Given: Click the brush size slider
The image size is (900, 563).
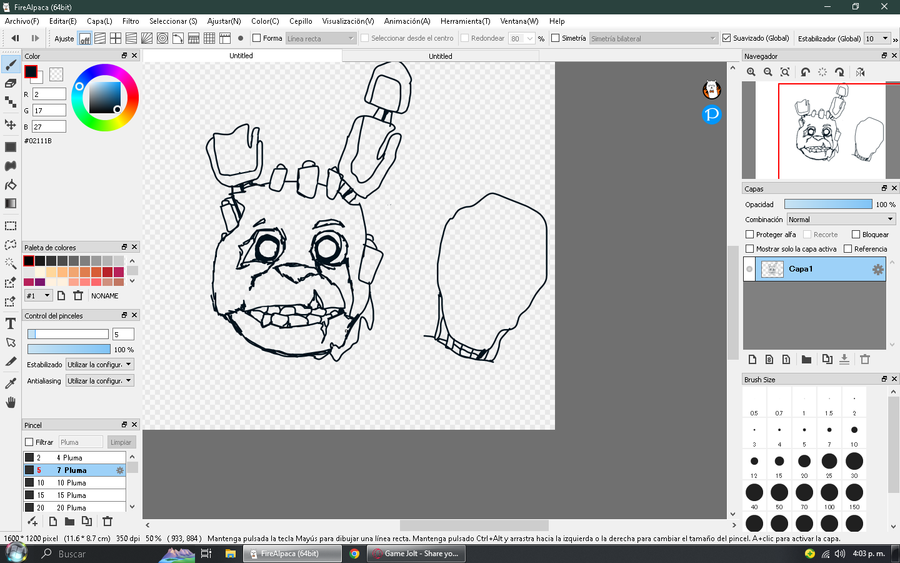Looking at the screenshot, I should pos(68,334).
